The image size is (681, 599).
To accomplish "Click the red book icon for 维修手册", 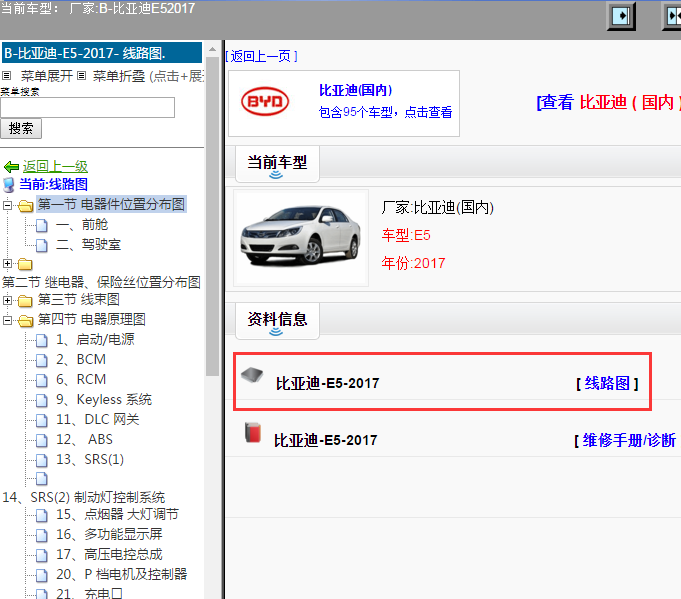I will click(253, 434).
